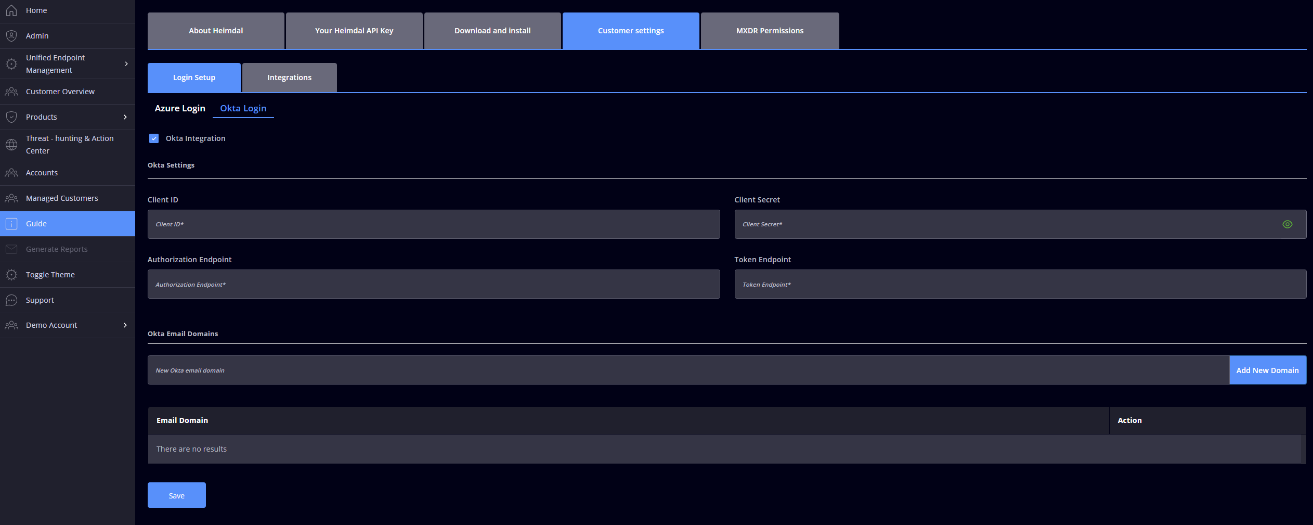This screenshot has height=525, width=1313.
Task: Switch to the Integrations sub-tab
Action: click(x=289, y=77)
